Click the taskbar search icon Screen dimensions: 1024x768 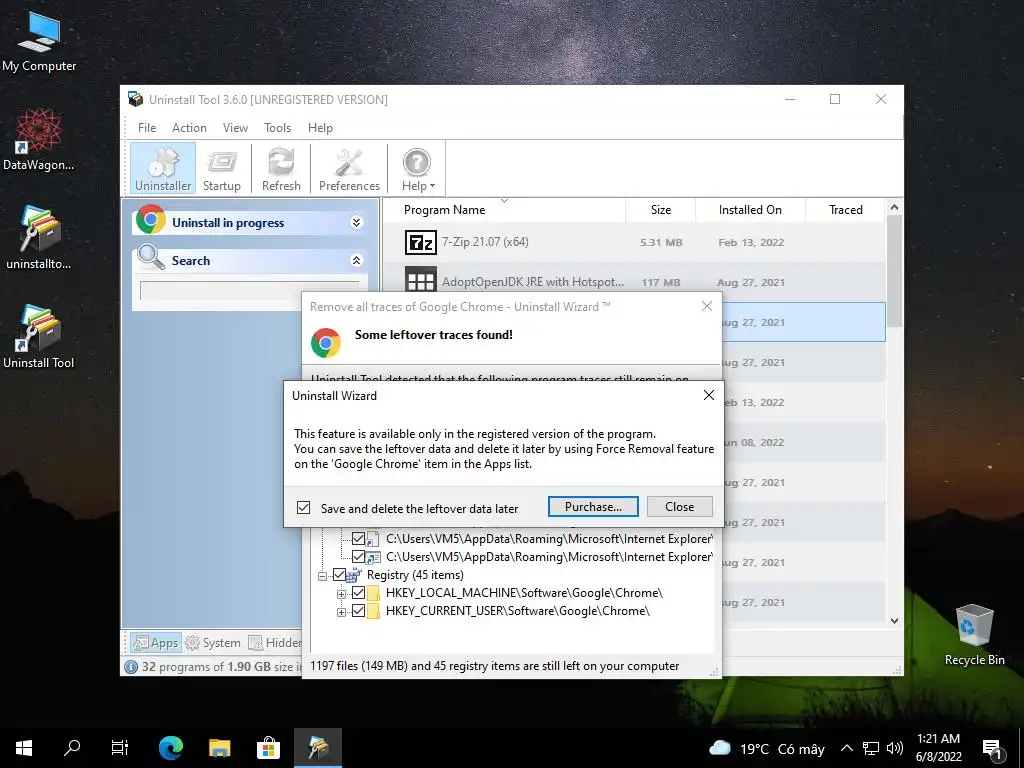tap(72, 748)
